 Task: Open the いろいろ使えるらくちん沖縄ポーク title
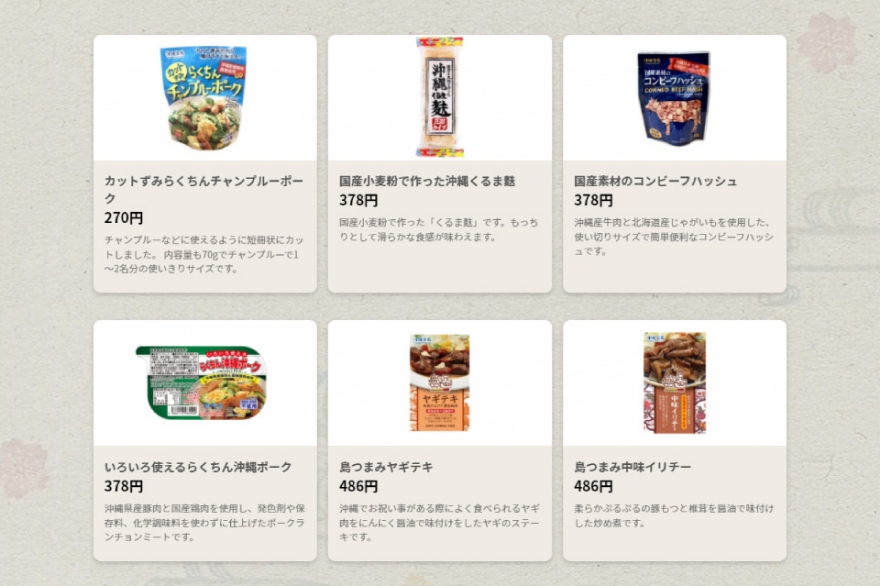click(198, 466)
